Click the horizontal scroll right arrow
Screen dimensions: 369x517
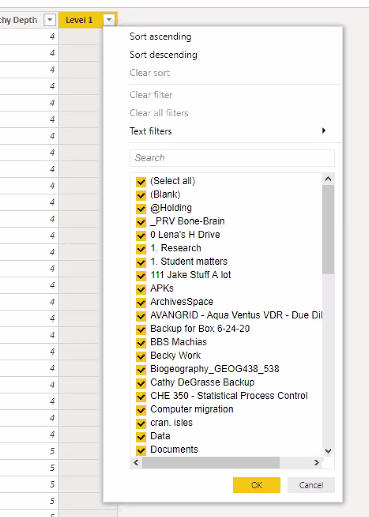tap(317, 462)
